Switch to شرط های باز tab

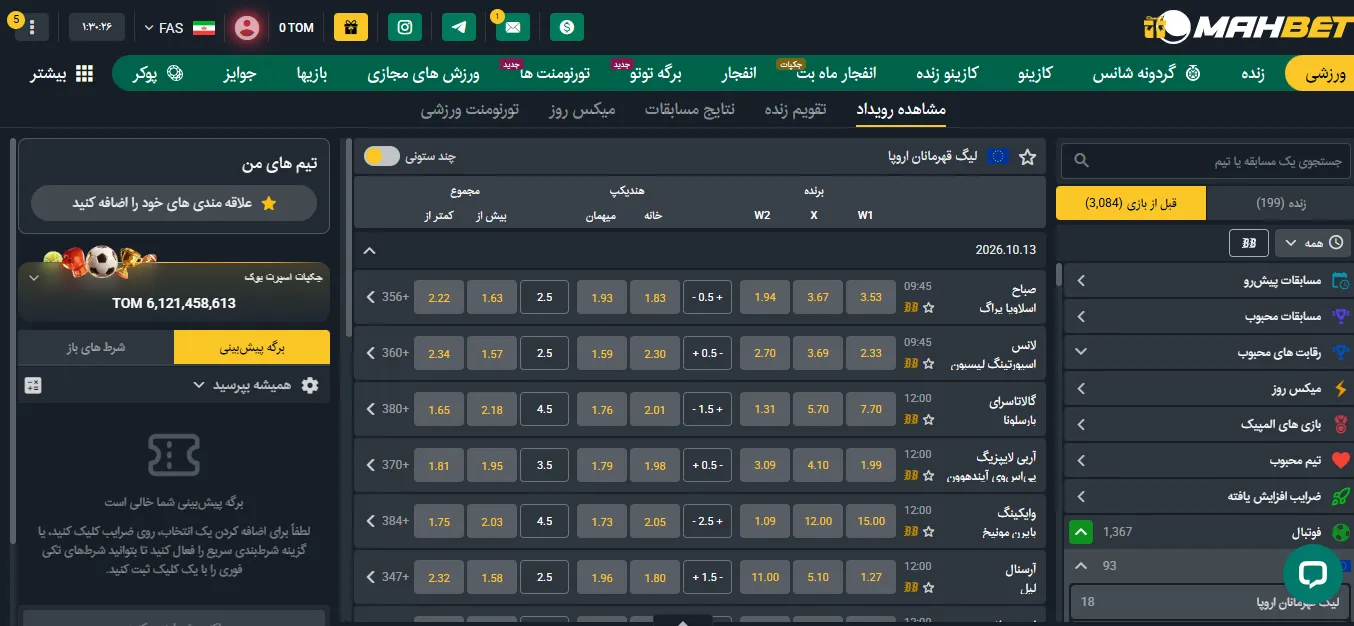(96, 347)
